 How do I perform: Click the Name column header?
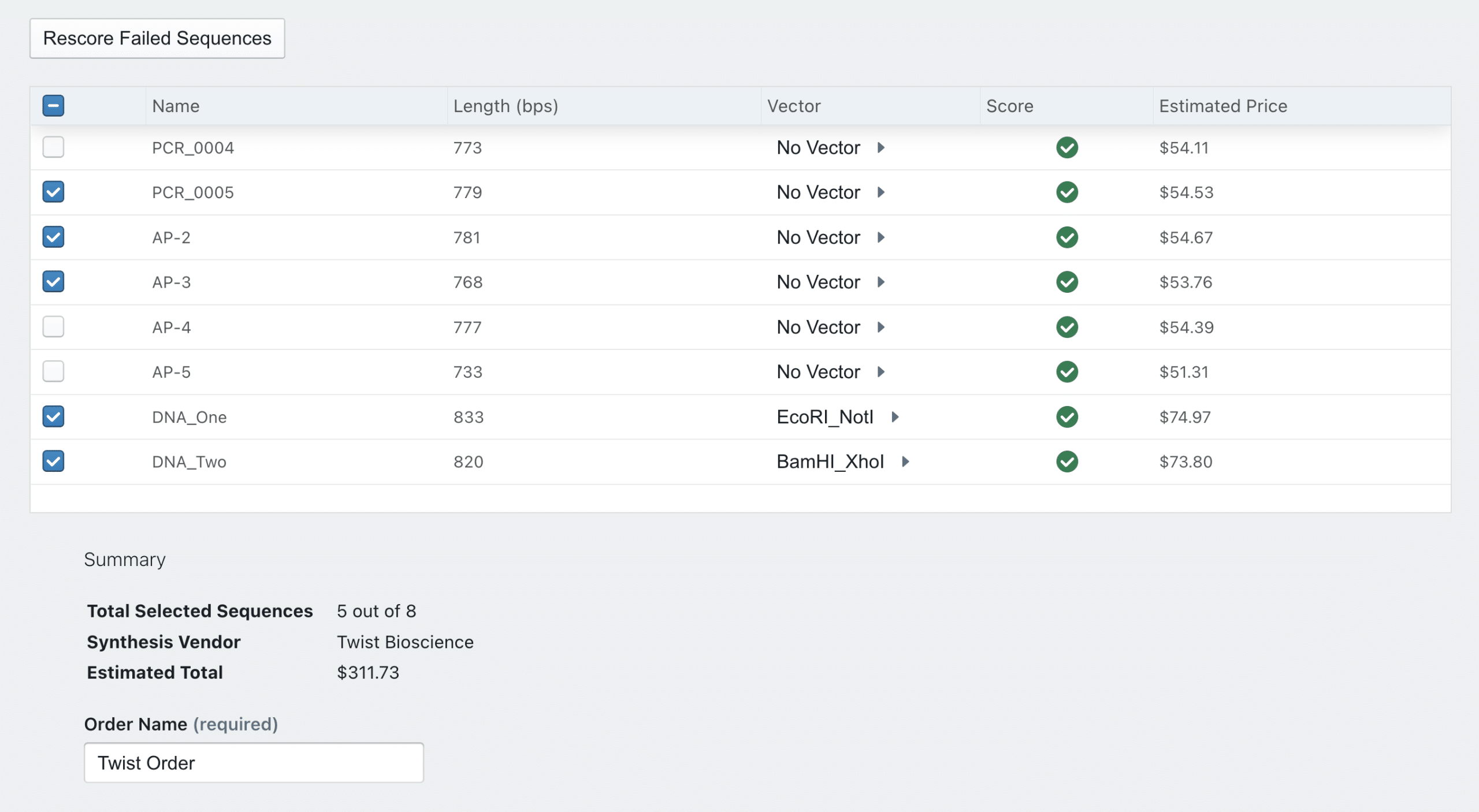(176, 106)
